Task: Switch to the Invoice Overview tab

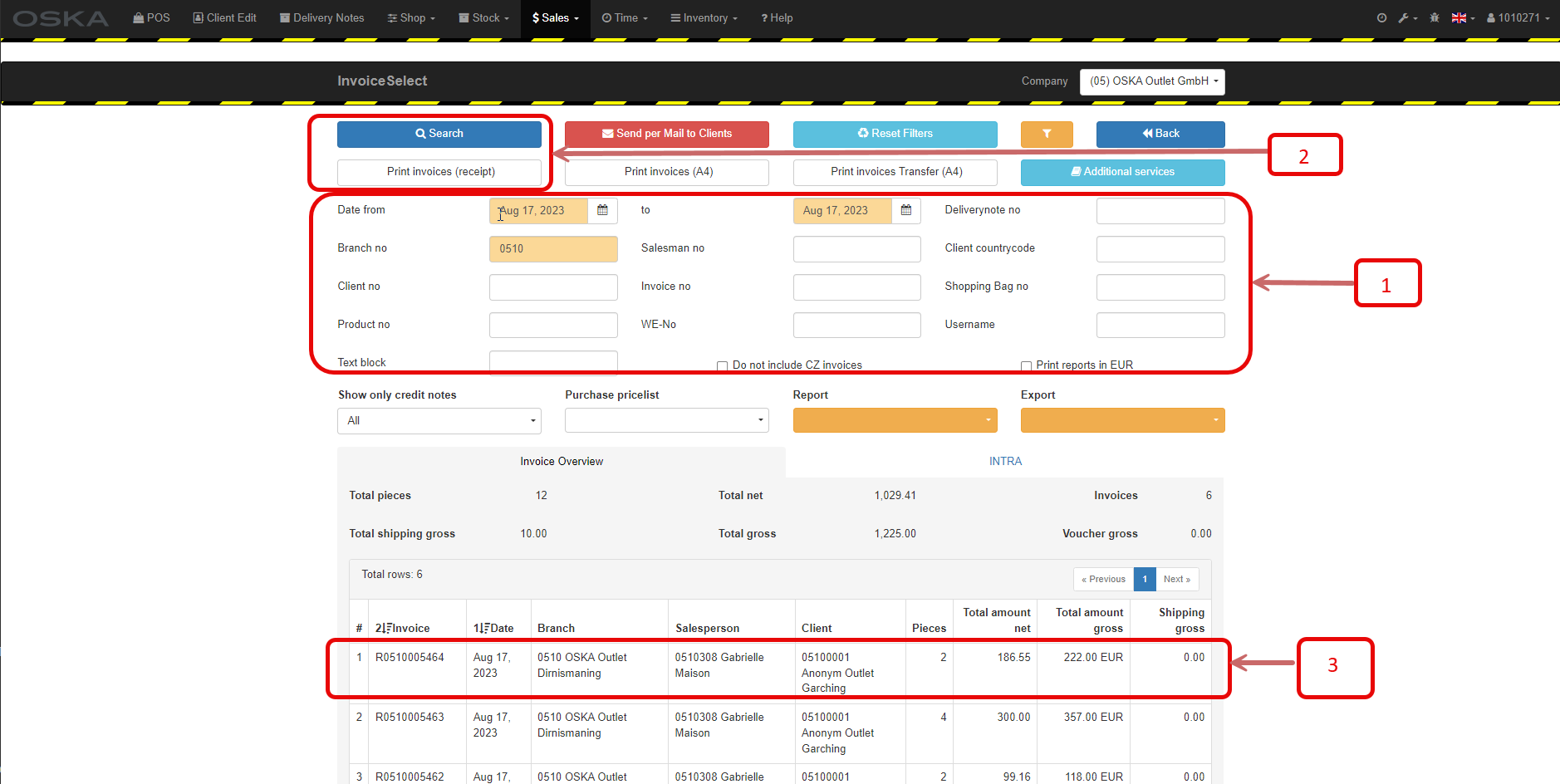Action: [x=562, y=462]
